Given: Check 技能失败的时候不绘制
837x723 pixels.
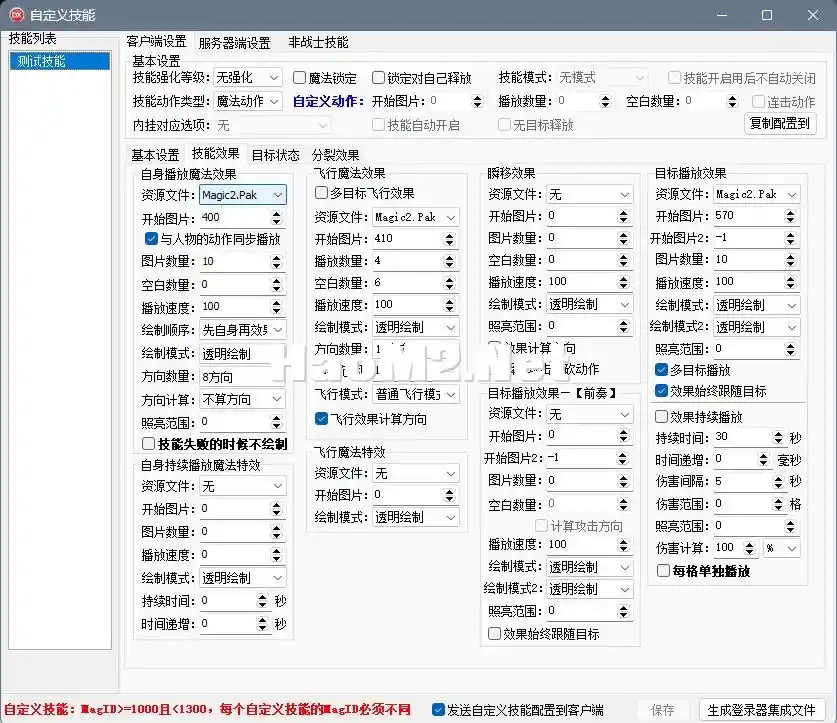Looking at the screenshot, I should [x=215, y=444].
